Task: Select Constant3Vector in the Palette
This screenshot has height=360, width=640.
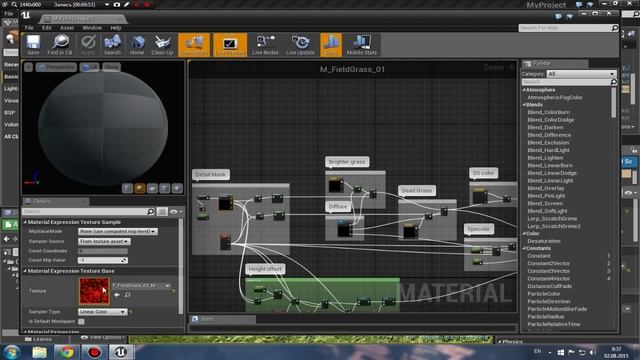Action: 549,271
